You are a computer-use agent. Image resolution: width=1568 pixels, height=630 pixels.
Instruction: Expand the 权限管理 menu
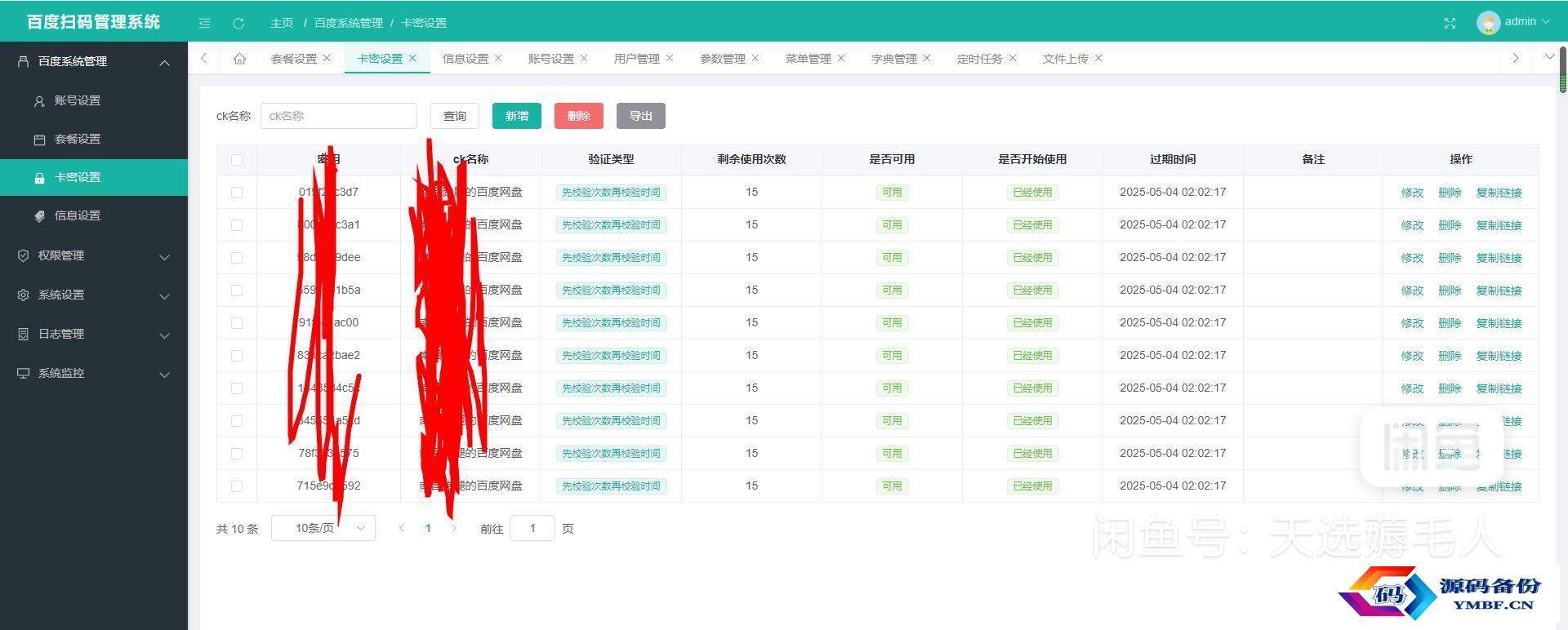pyautogui.click(x=94, y=255)
